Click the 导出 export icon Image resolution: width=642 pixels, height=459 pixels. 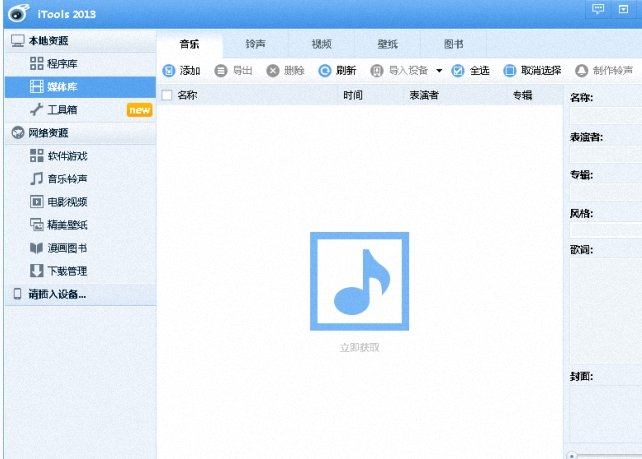pos(221,71)
